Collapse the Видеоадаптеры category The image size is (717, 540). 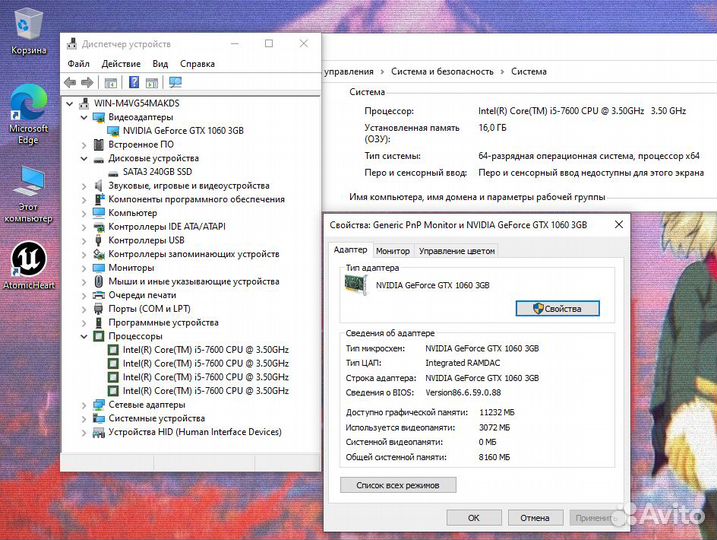[x=84, y=118]
